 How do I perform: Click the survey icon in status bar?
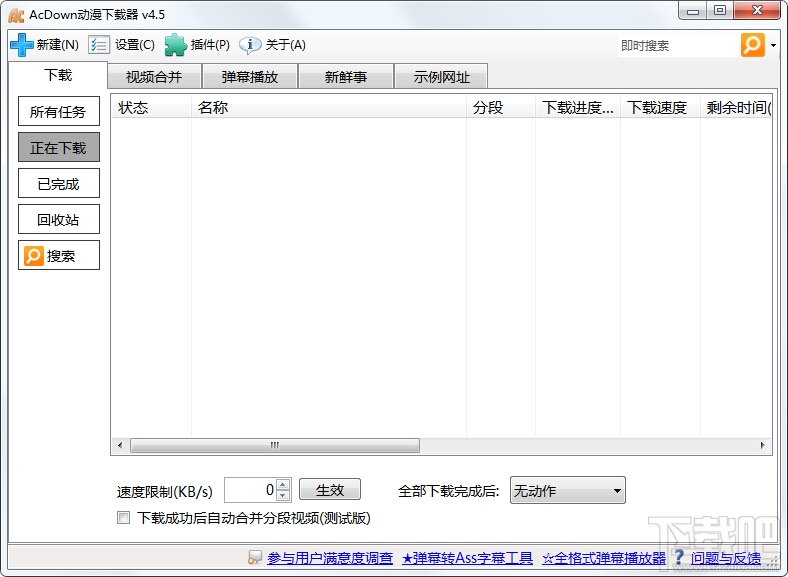(x=255, y=557)
